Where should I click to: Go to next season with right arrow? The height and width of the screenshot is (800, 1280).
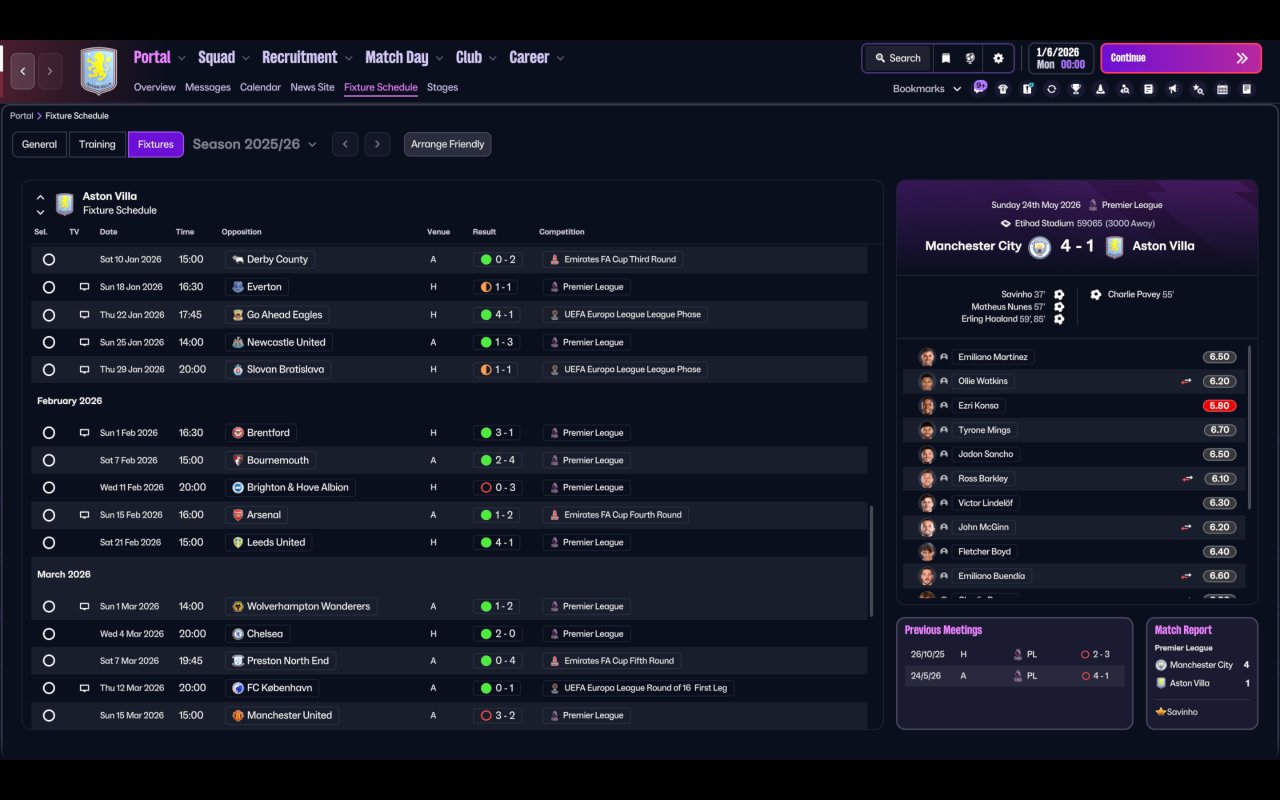[377, 144]
